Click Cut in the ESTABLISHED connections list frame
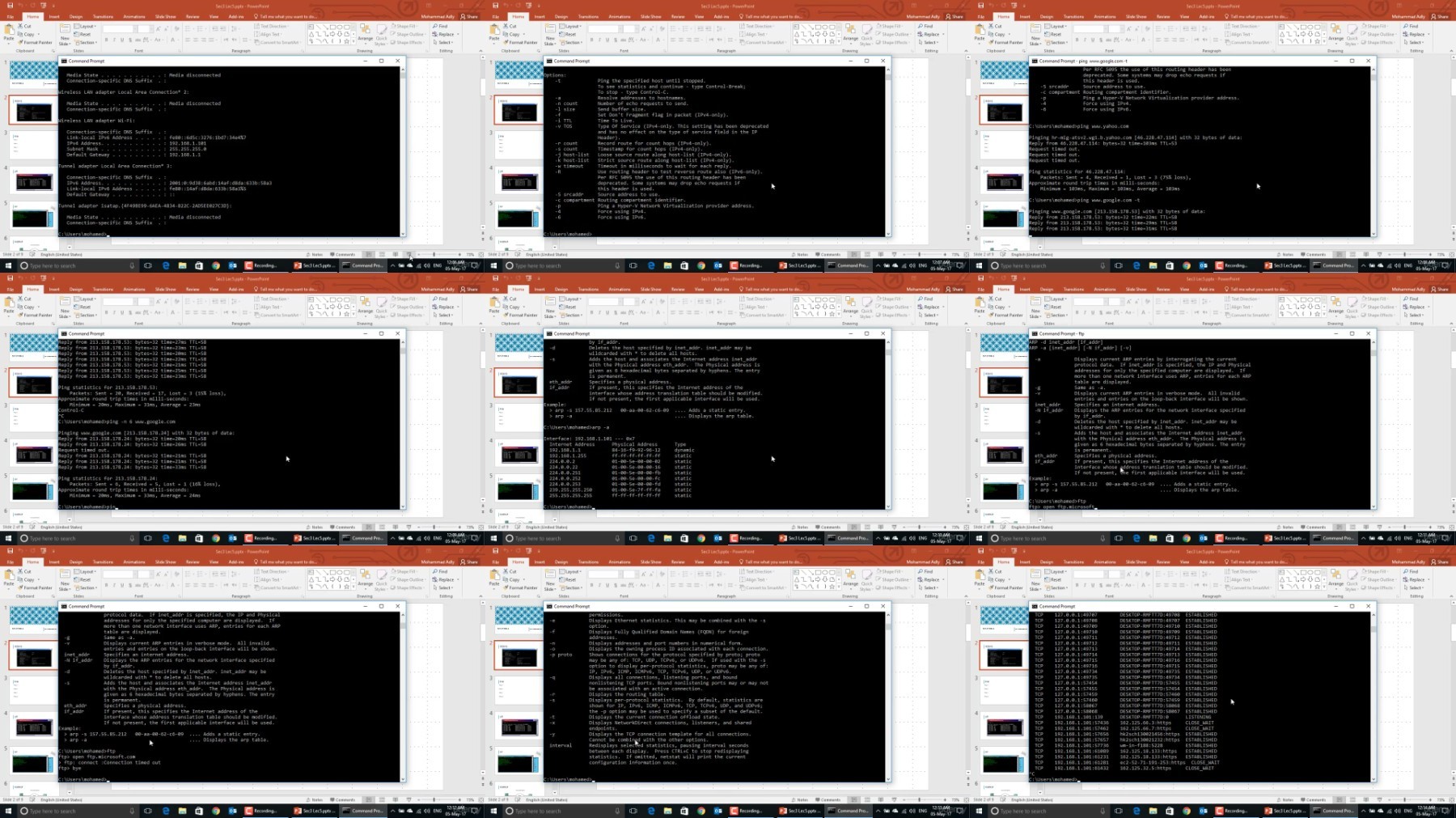 click(x=997, y=571)
